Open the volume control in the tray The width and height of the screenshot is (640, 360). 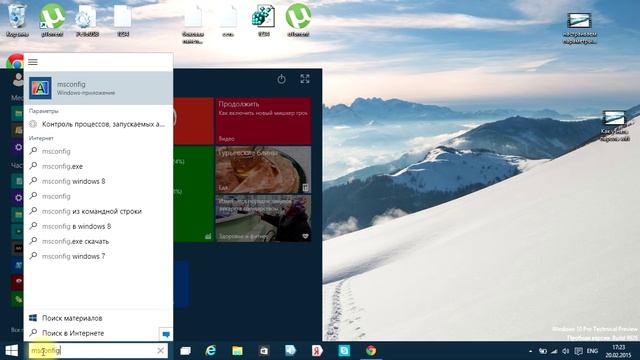tap(565, 351)
